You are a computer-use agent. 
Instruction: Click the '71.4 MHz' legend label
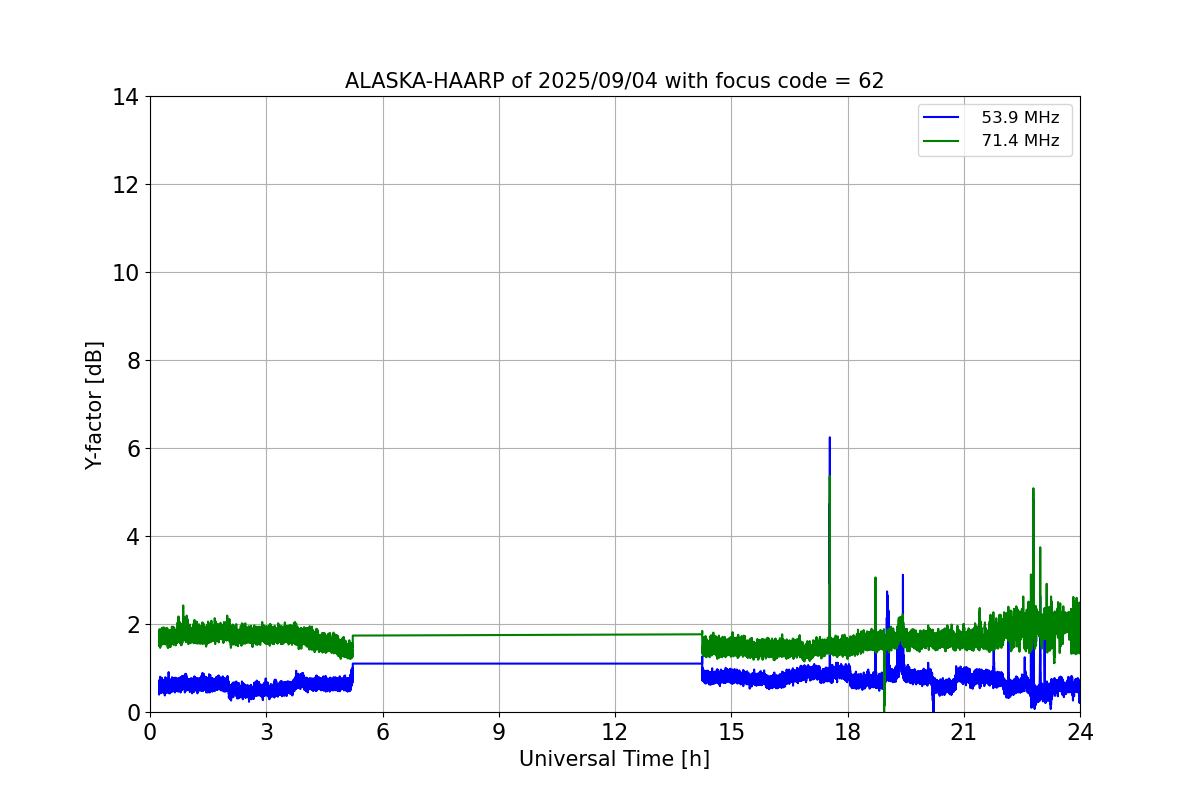pos(1020,141)
